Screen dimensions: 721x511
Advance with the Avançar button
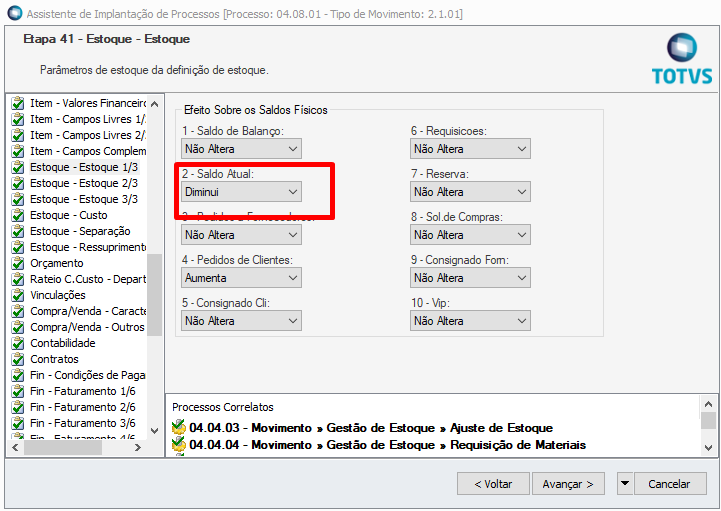click(568, 484)
